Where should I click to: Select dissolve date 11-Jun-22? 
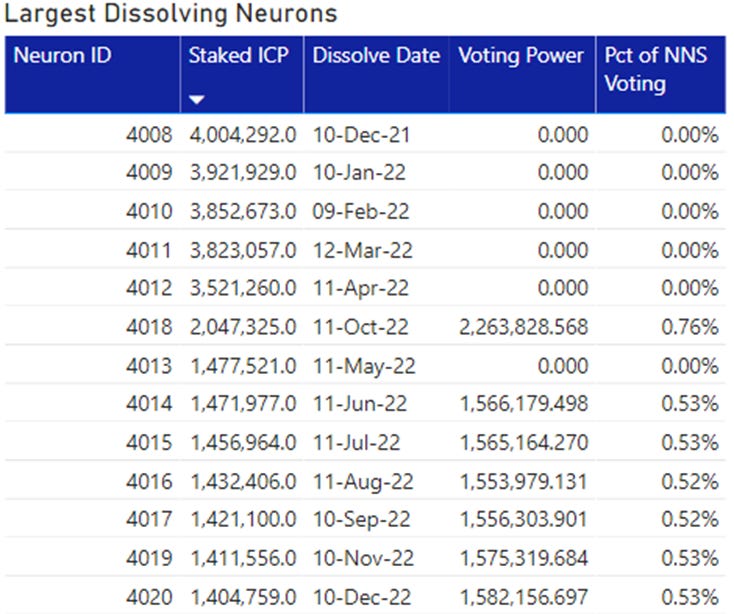(x=360, y=403)
